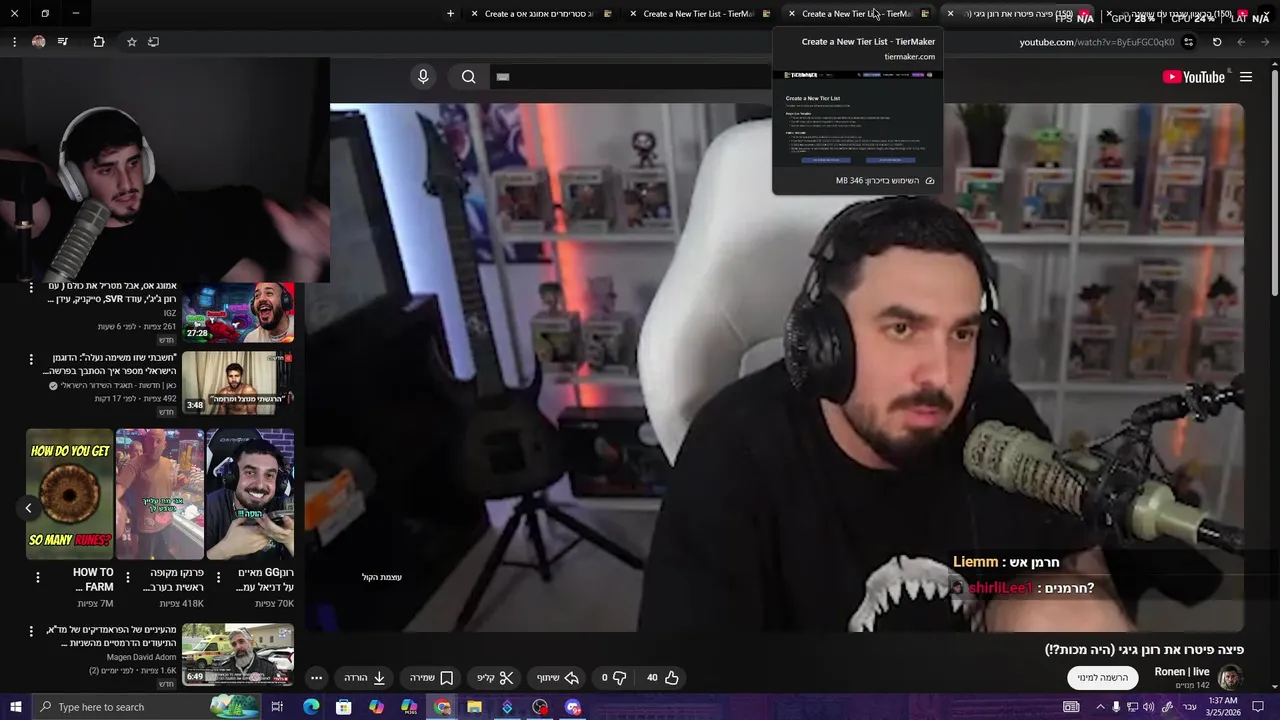1280x720 pixels.
Task: Create a clip with the scissors button
Action: (495, 678)
